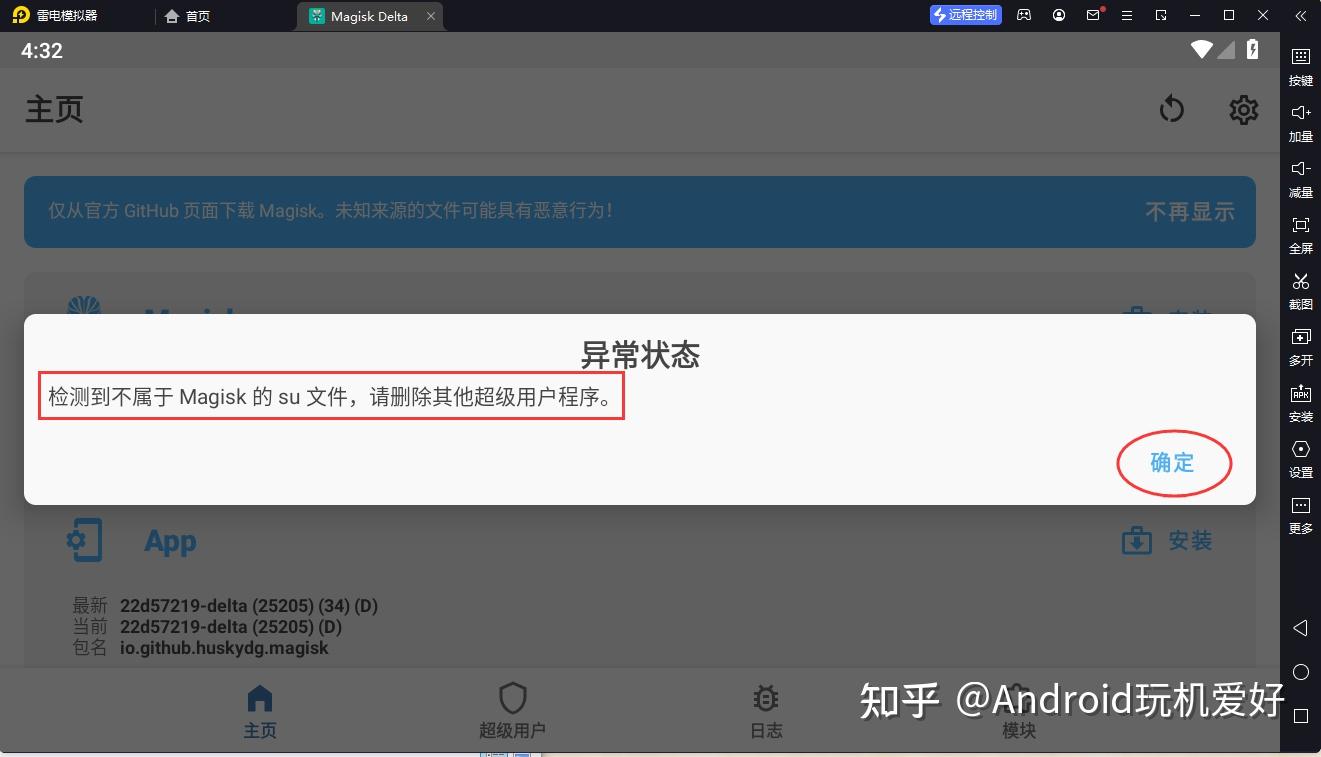The width and height of the screenshot is (1321, 757).
Task: Switch to the 首页 emulator tab
Action: (x=187, y=16)
